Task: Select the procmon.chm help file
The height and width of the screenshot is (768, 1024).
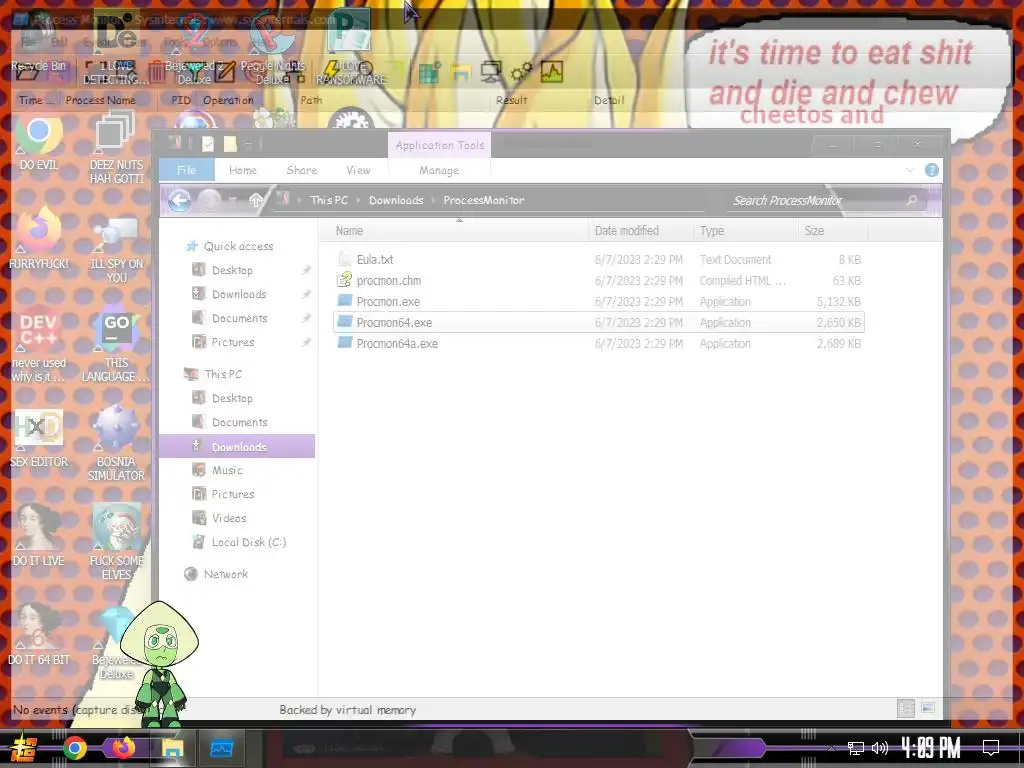Action: tap(389, 280)
